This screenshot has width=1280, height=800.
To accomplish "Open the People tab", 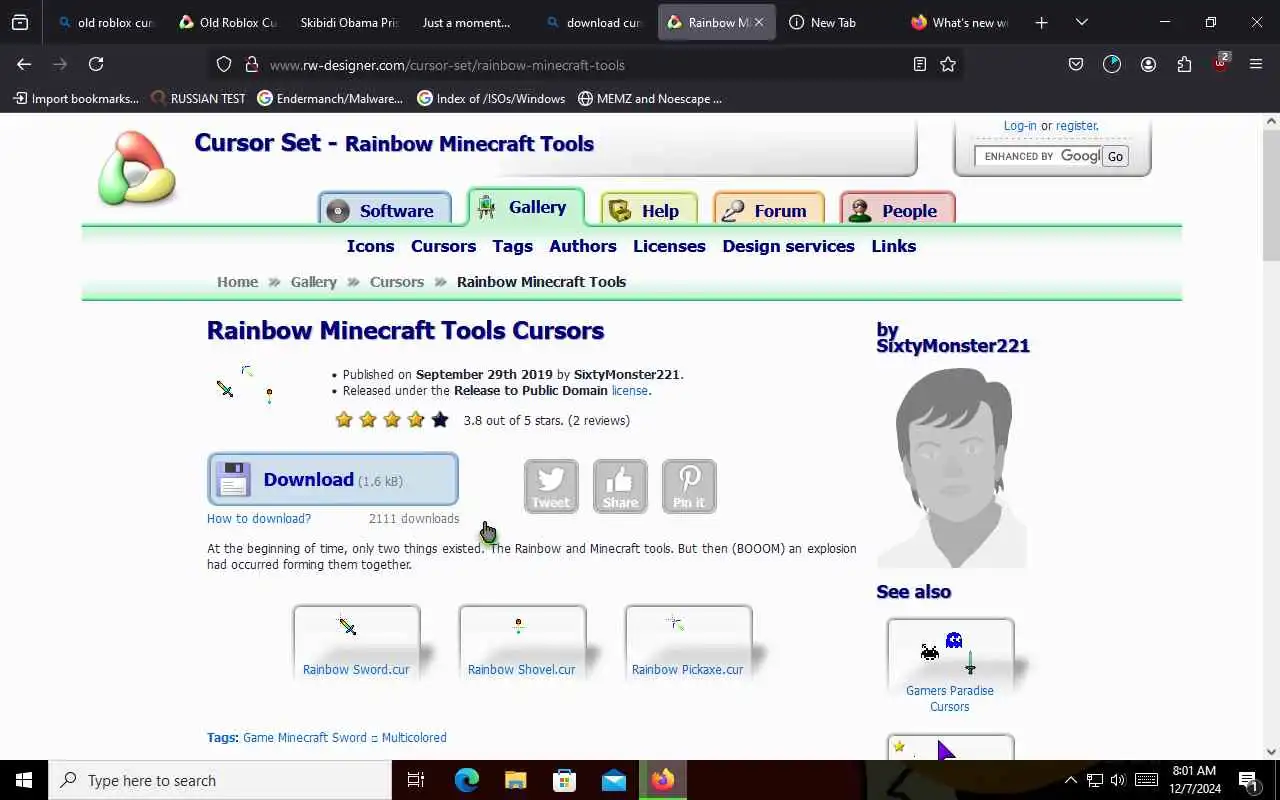I will tap(898, 210).
